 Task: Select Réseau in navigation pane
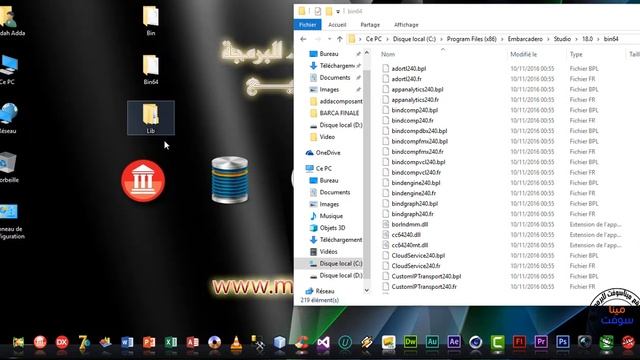320,291
